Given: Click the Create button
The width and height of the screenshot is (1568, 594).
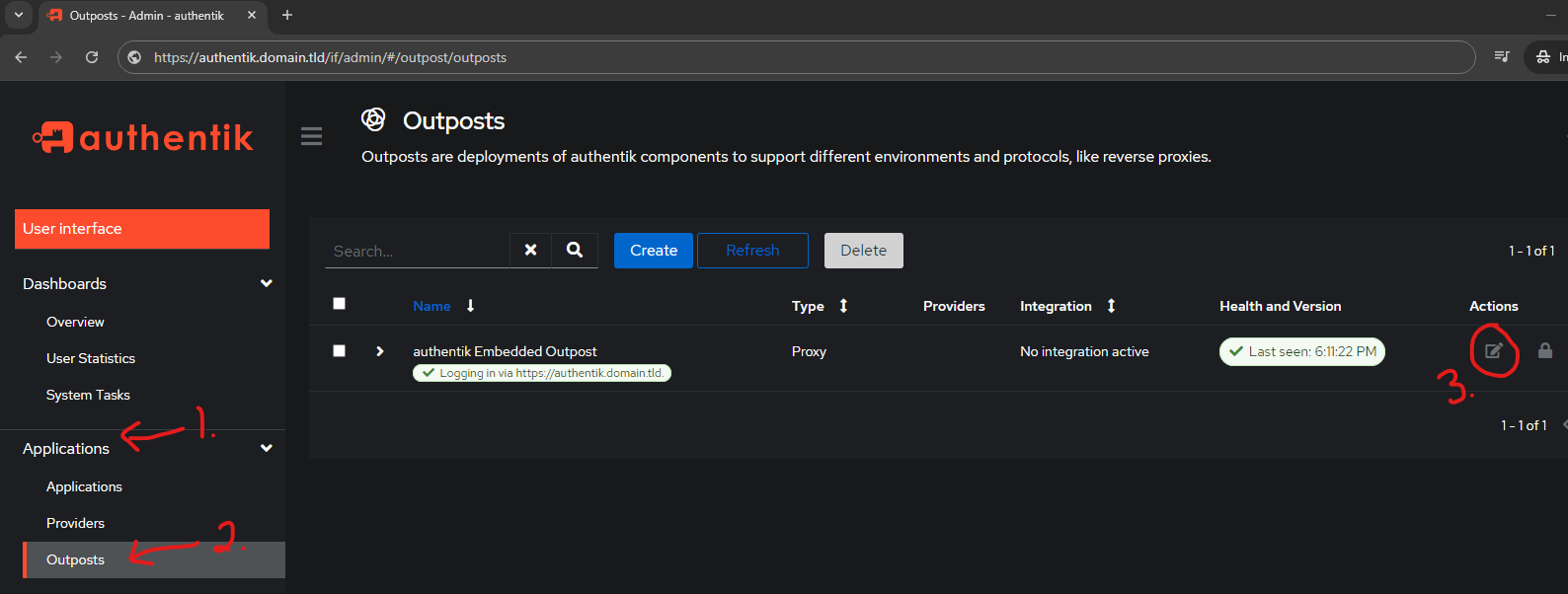Looking at the screenshot, I should 654,251.
